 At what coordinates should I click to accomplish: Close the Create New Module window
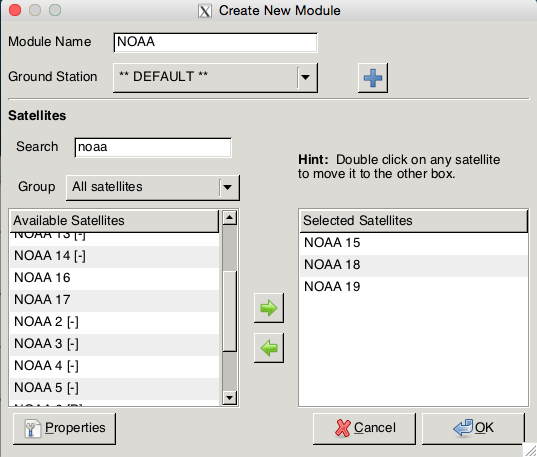15,10
